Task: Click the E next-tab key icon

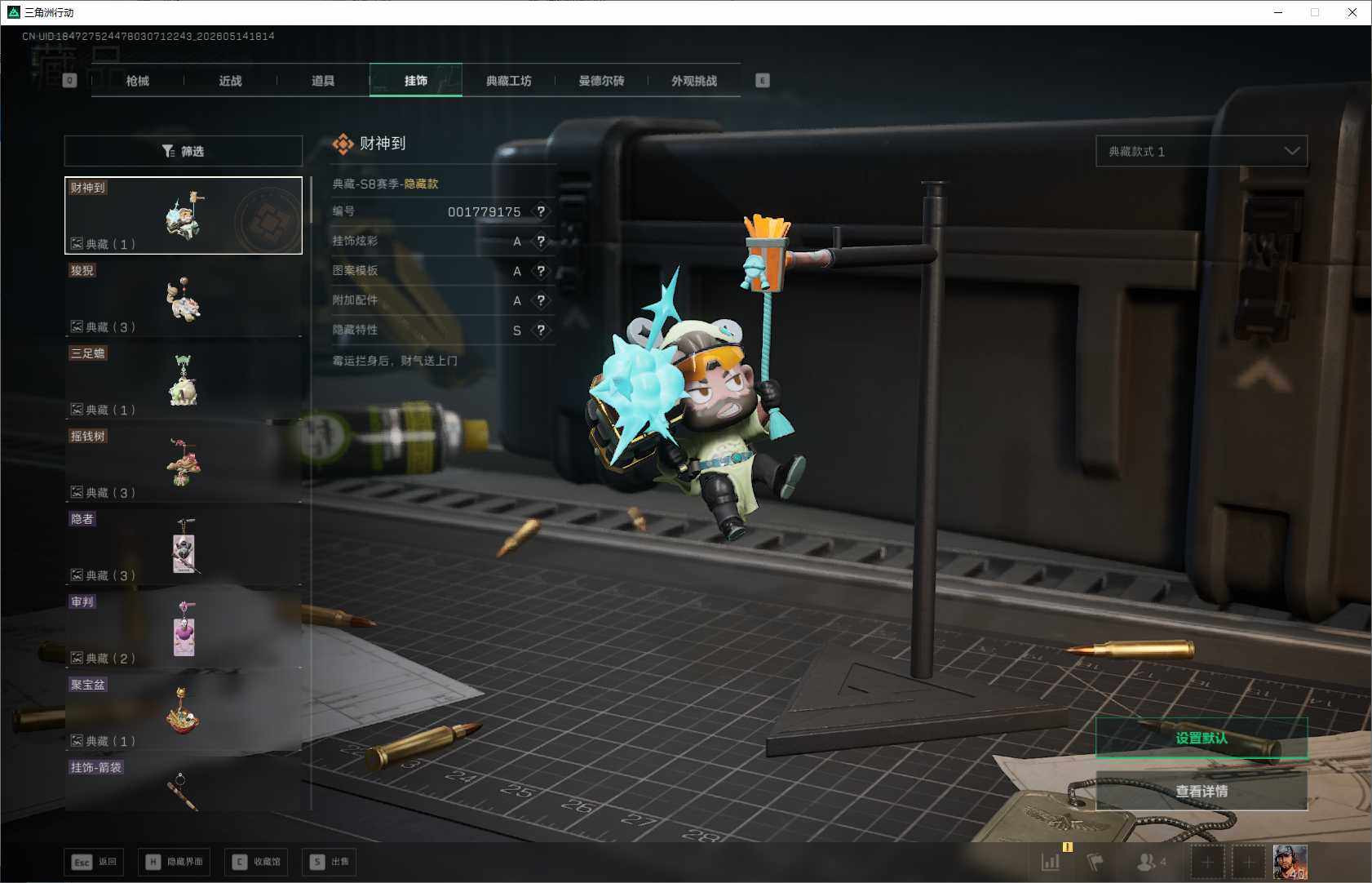Action: pyautogui.click(x=763, y=80)
